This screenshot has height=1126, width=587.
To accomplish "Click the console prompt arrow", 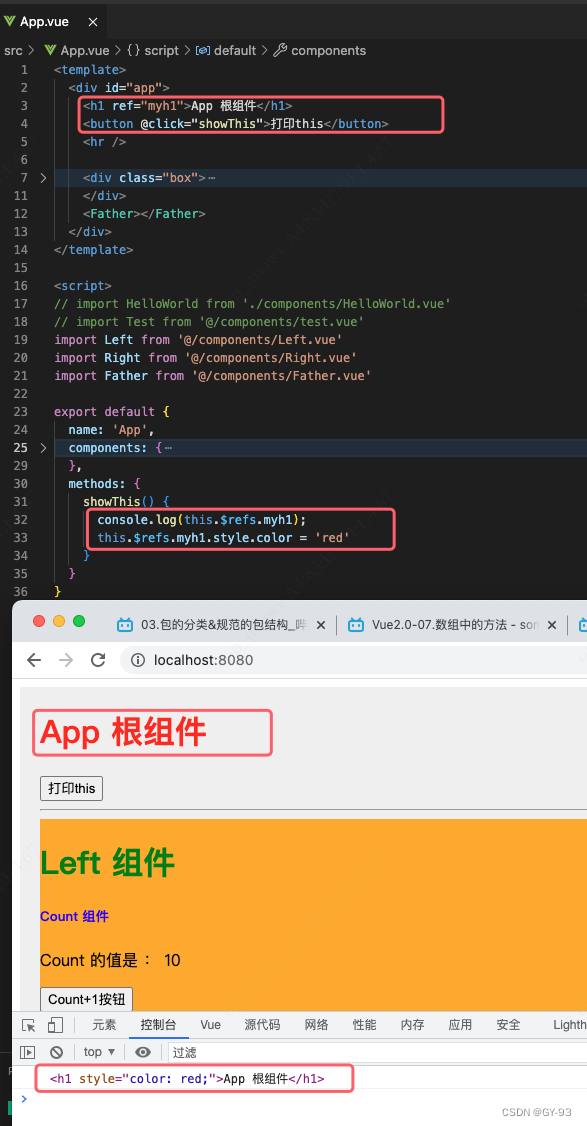I will pyautogui.click(x=24, y=1098).
